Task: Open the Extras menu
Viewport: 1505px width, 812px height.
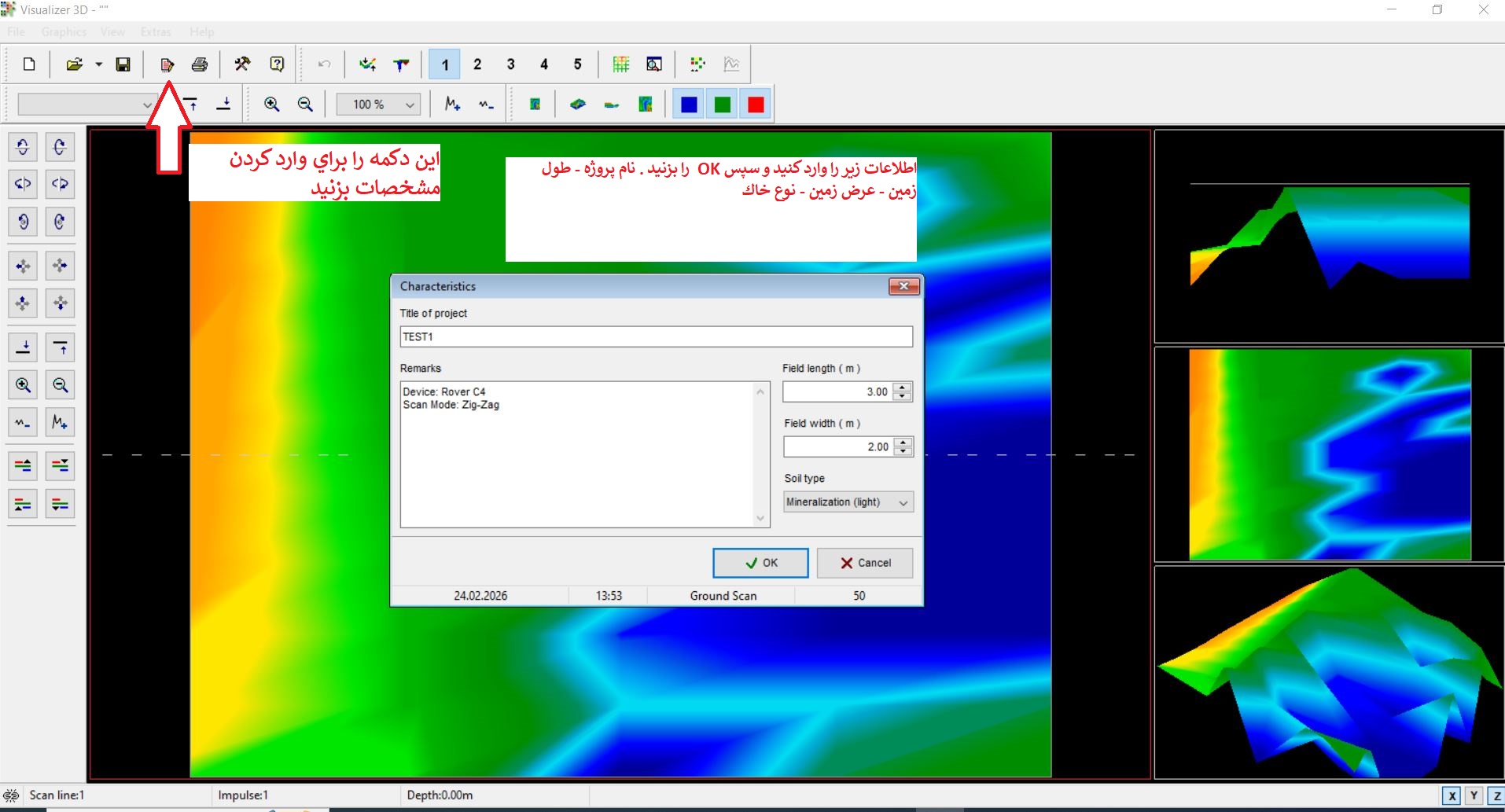Action: [x=156, y=32]
